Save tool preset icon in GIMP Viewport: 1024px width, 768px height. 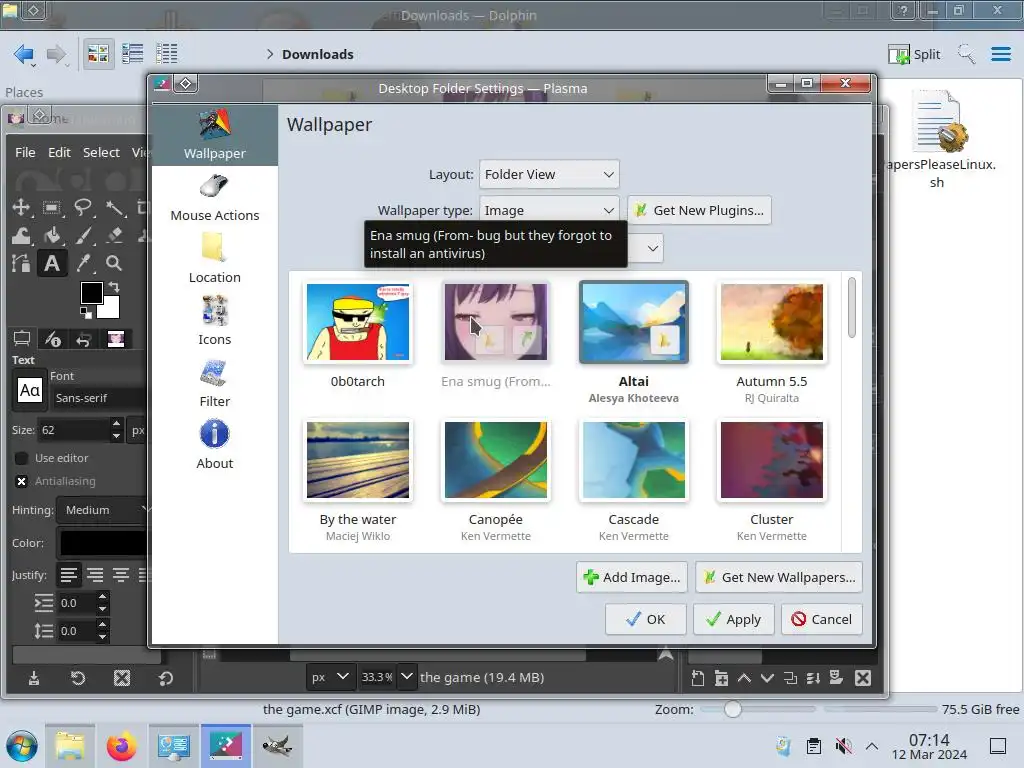34,679
